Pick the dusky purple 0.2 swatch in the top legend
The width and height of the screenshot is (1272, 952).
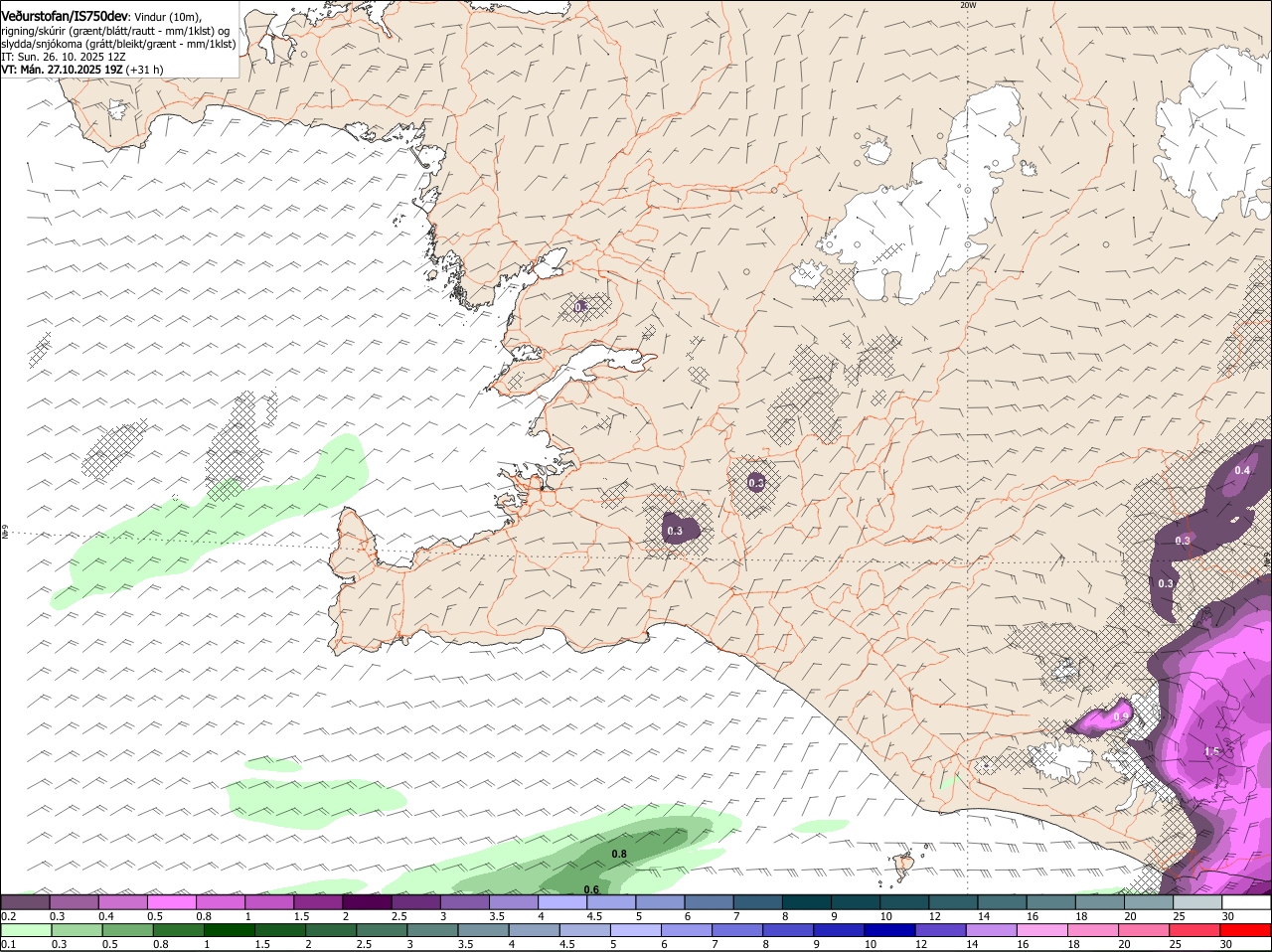(x=25, y=901)
